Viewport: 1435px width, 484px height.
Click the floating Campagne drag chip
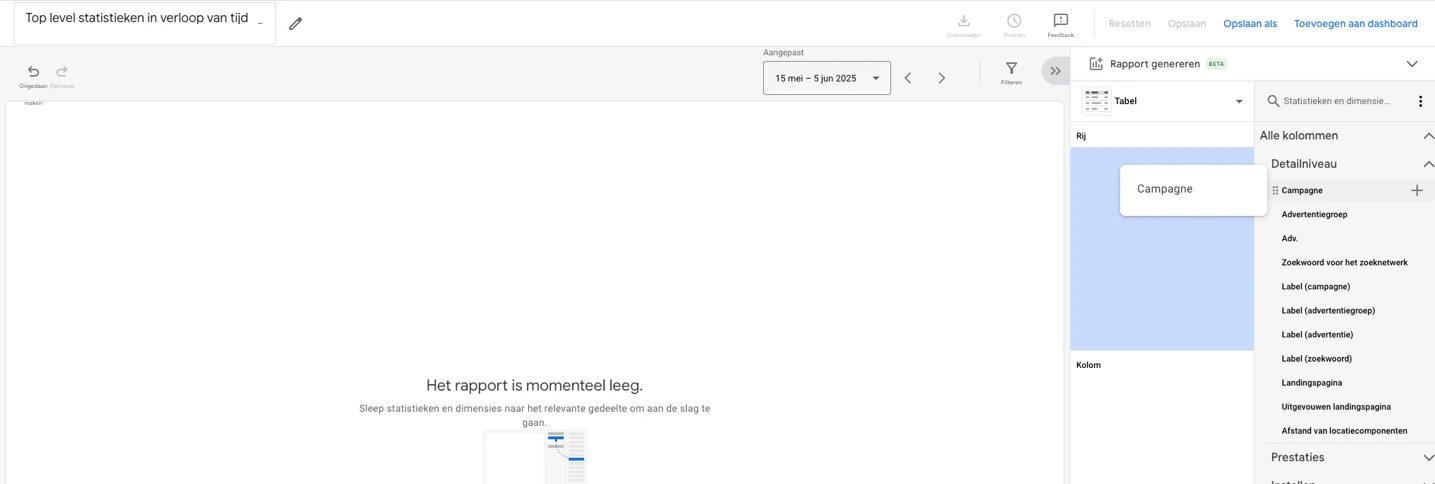click(1193, 190)
